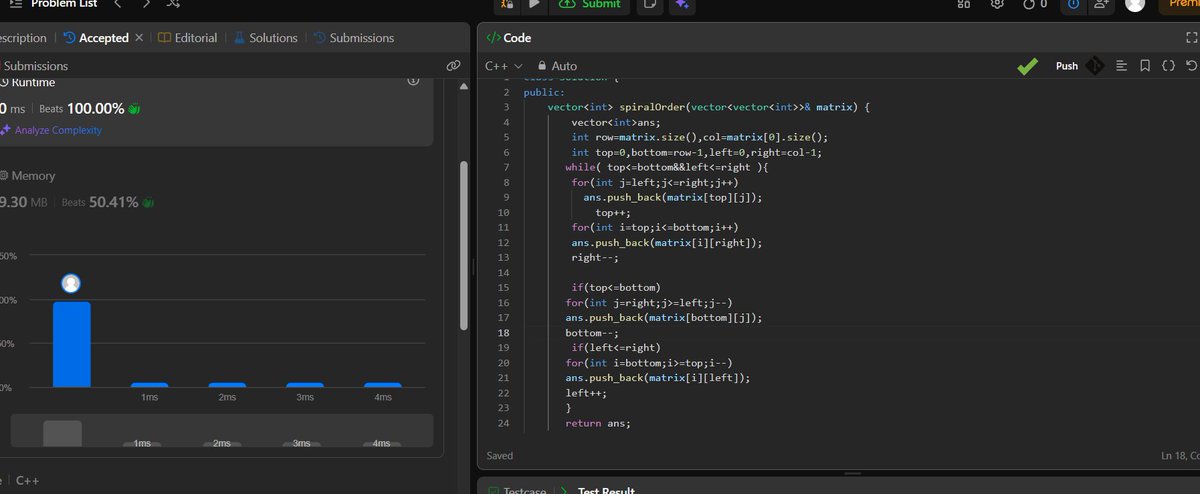Go to the previous problem arrow

tap(117, 4)
